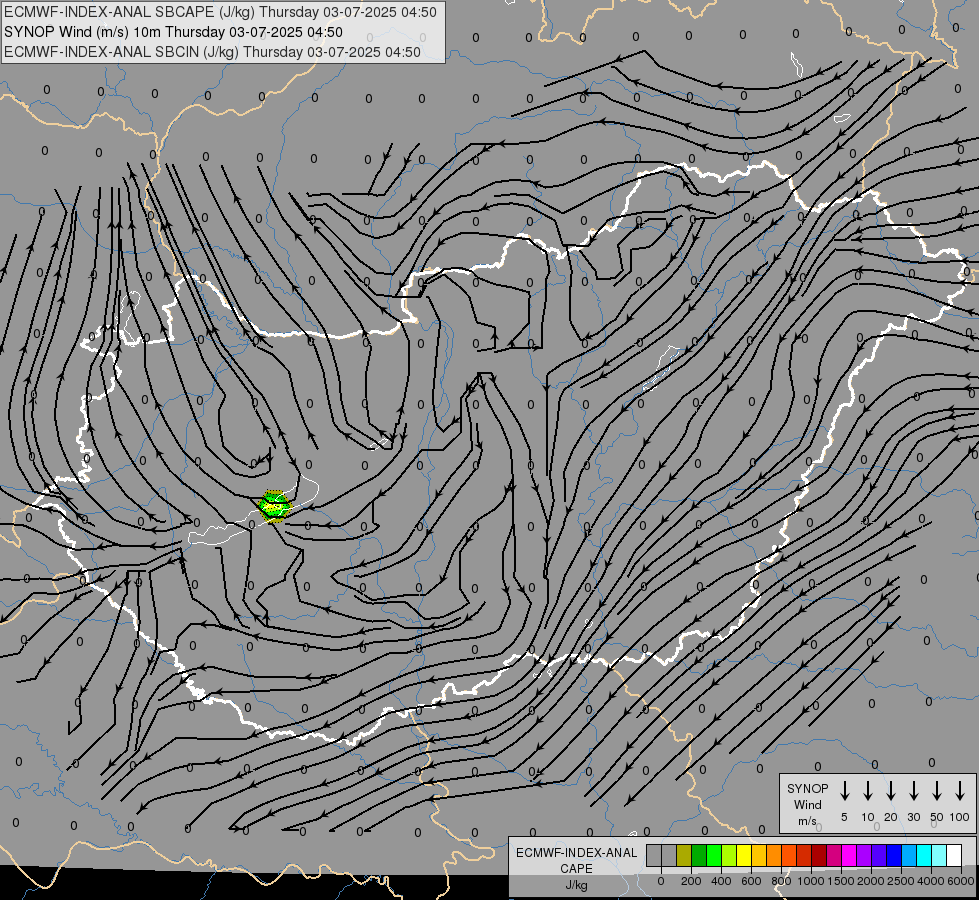Image resolution: width=979 pixels, height=900 pixels.
Task: Pick the pale cyan swatch right of 4000
Action: 938,855
